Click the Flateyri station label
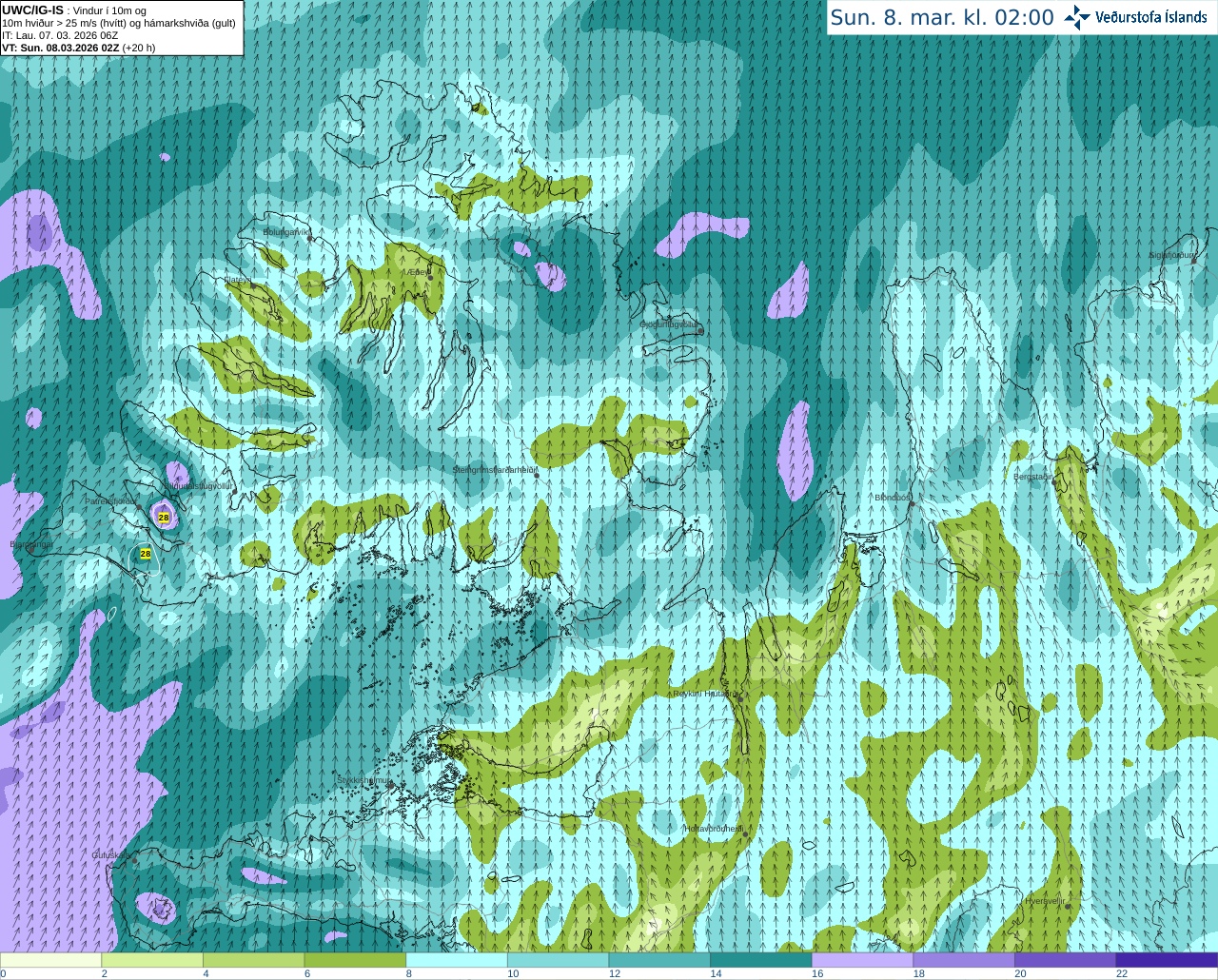This screenshot has width=1218, height=980. click(237, 280)
